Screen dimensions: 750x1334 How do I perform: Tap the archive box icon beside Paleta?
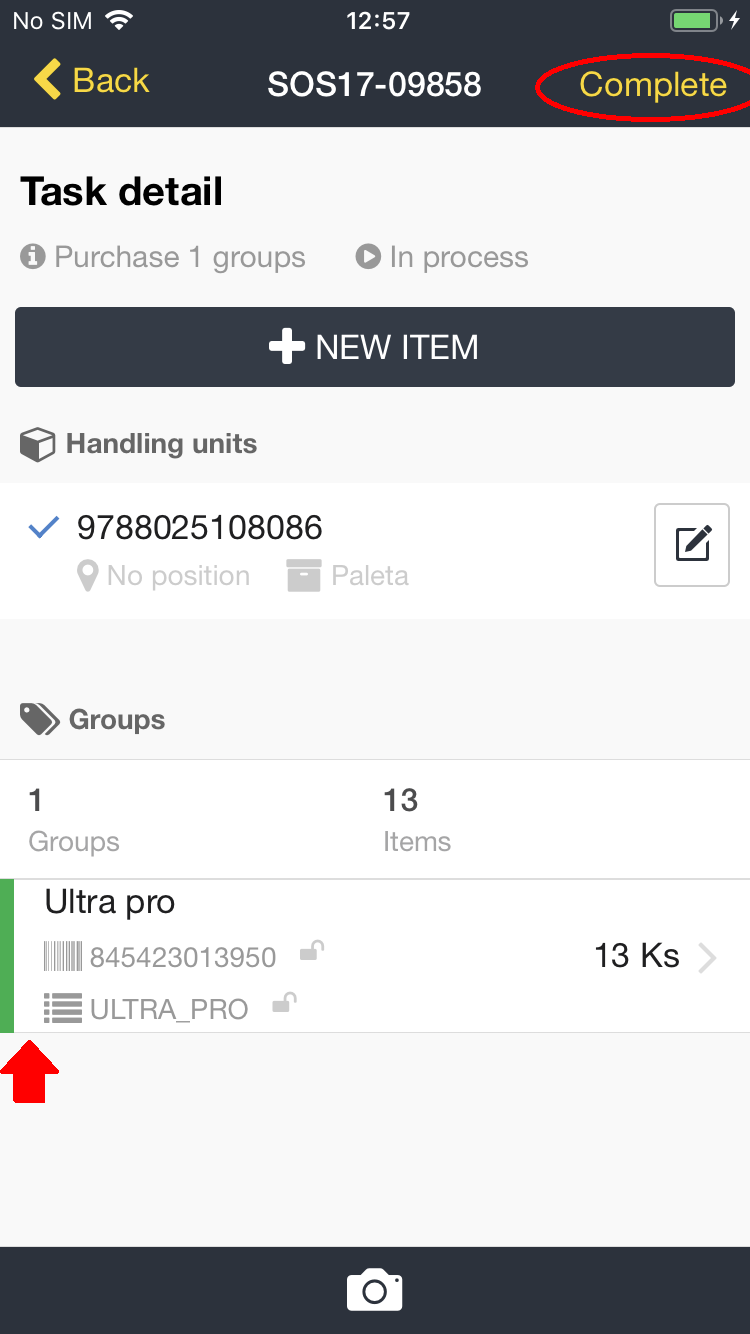click(x=303, y=576)
